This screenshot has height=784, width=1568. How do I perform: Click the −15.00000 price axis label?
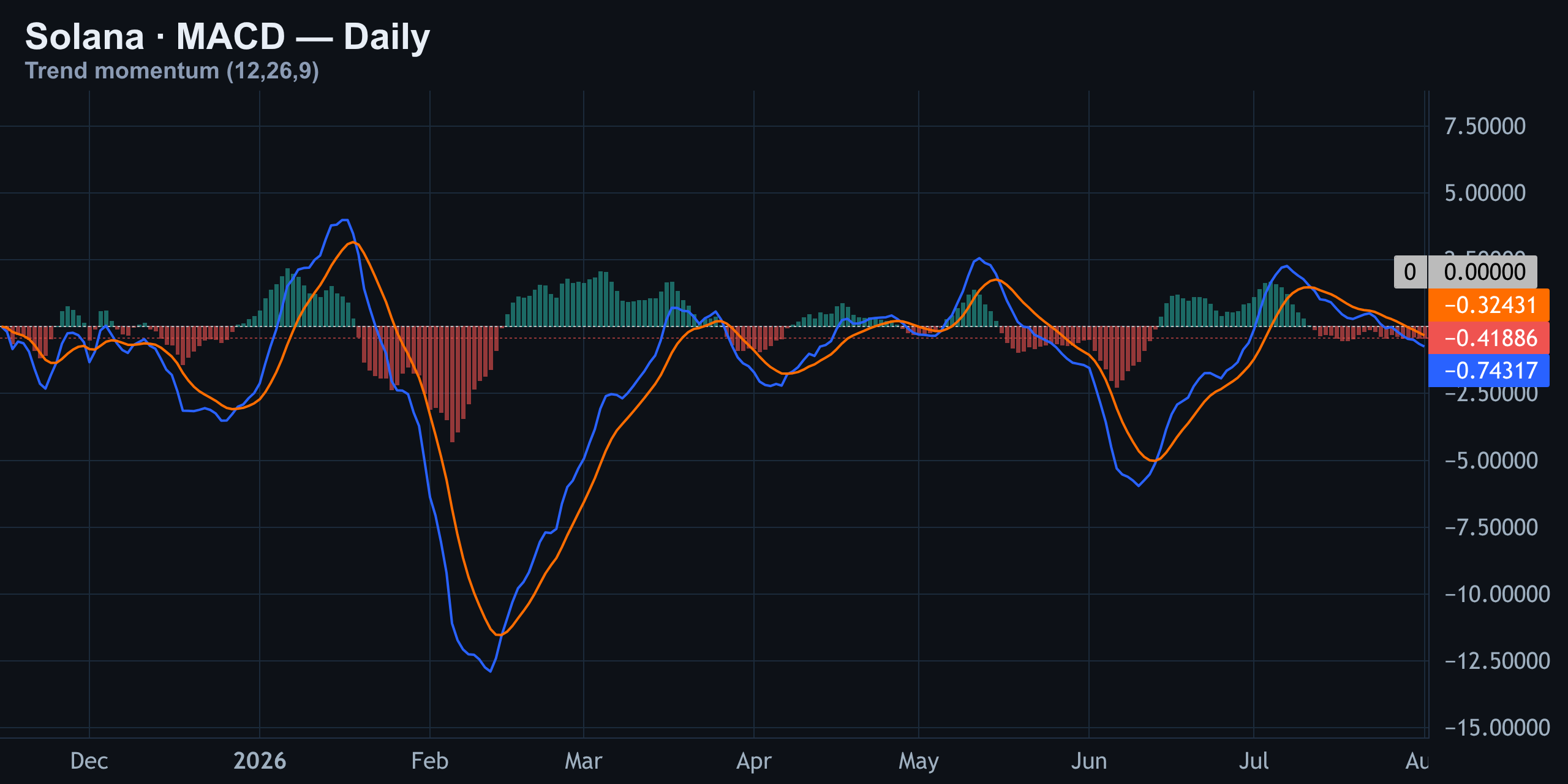tap(1497, 728)
